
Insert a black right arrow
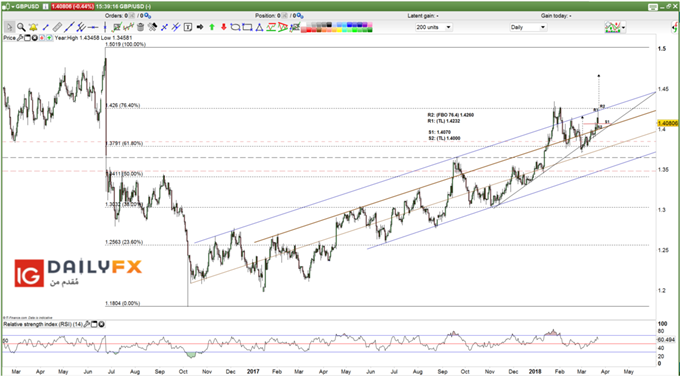click(200, 27)
